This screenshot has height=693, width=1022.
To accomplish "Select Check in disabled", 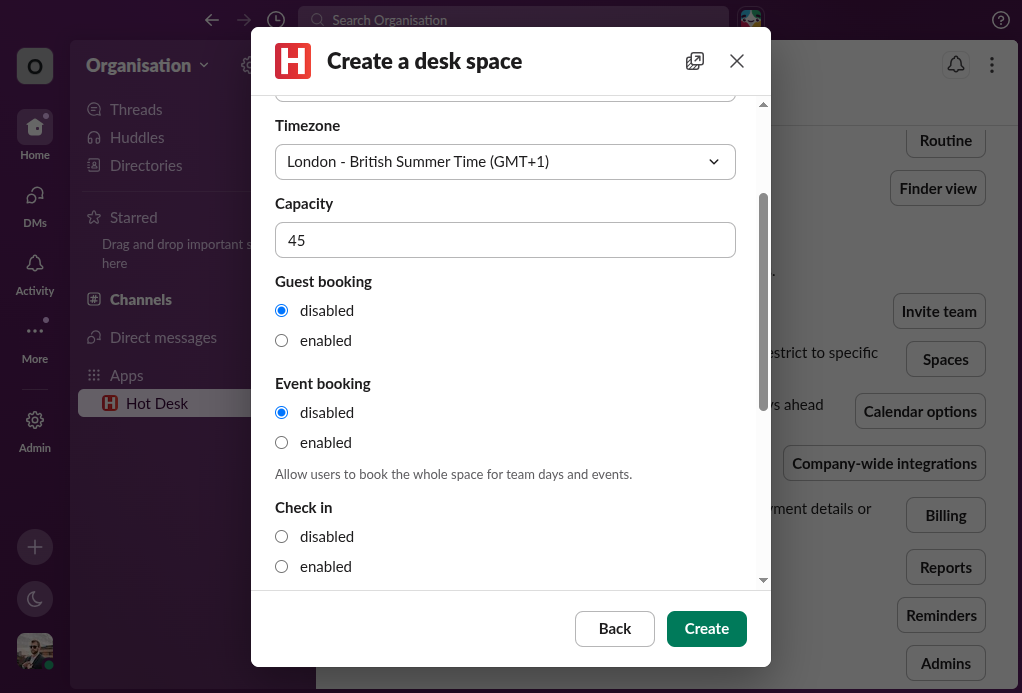I will point(282,537).
